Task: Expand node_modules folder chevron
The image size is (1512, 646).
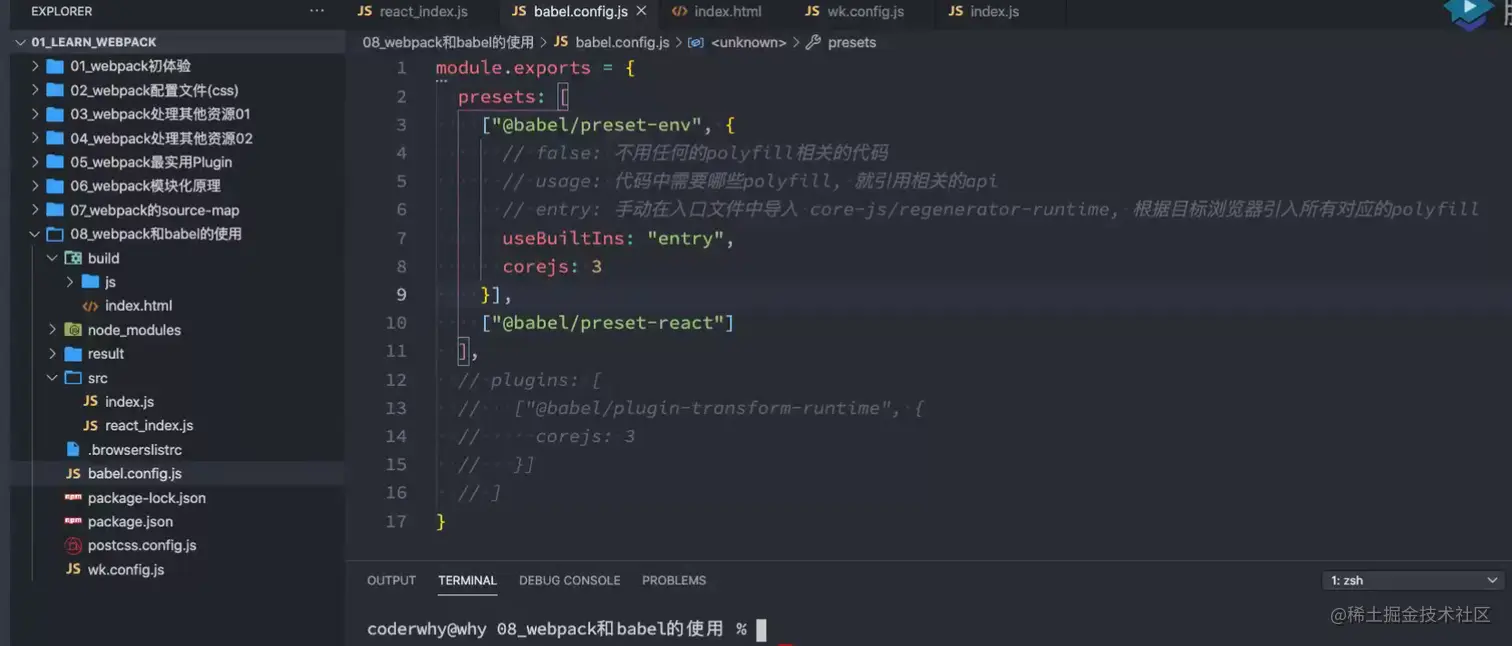Action: point(52,330)
